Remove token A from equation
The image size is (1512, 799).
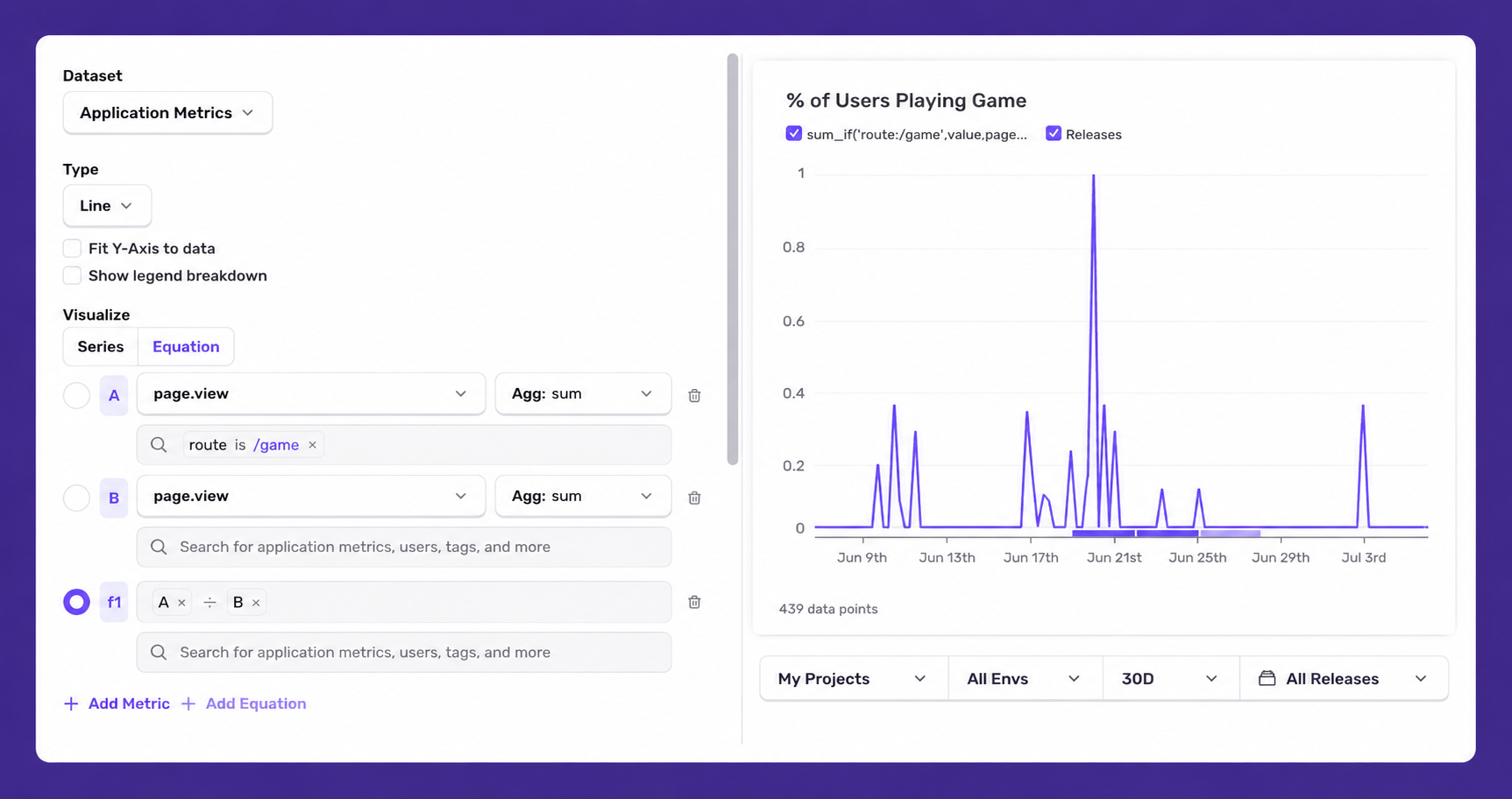click(181, 603)
